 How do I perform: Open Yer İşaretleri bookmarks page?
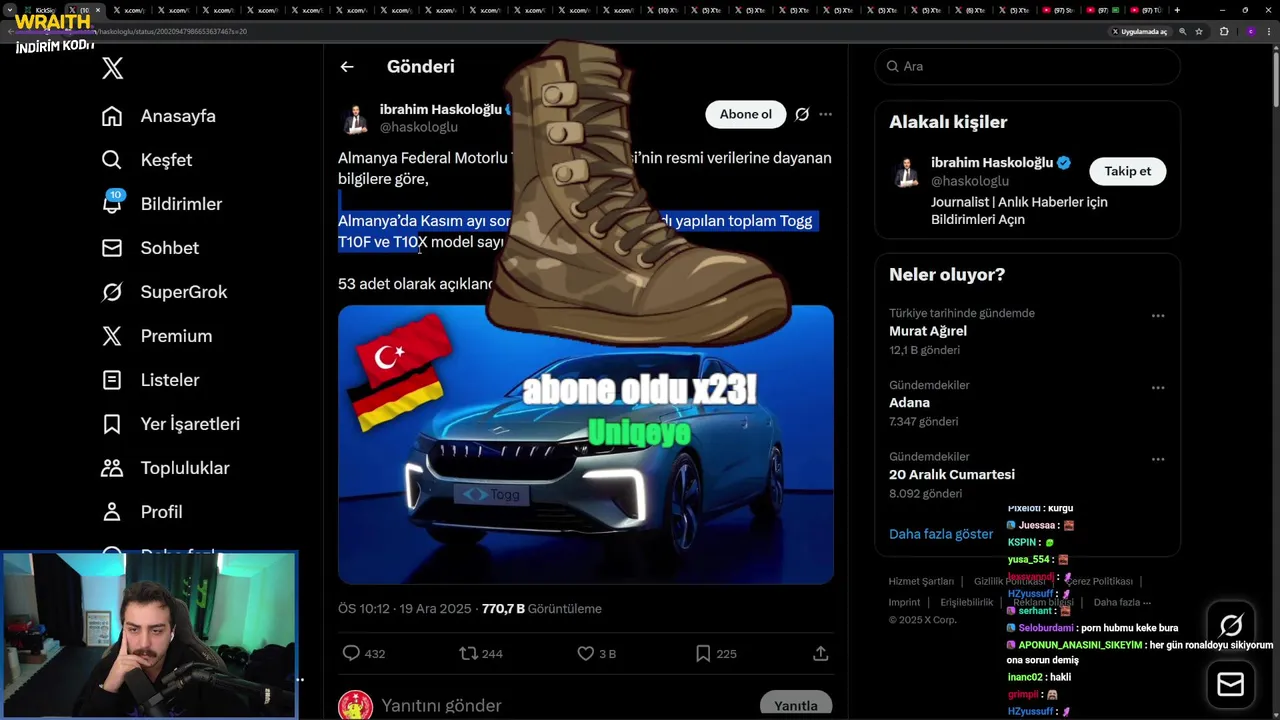(x=171, y=424)
